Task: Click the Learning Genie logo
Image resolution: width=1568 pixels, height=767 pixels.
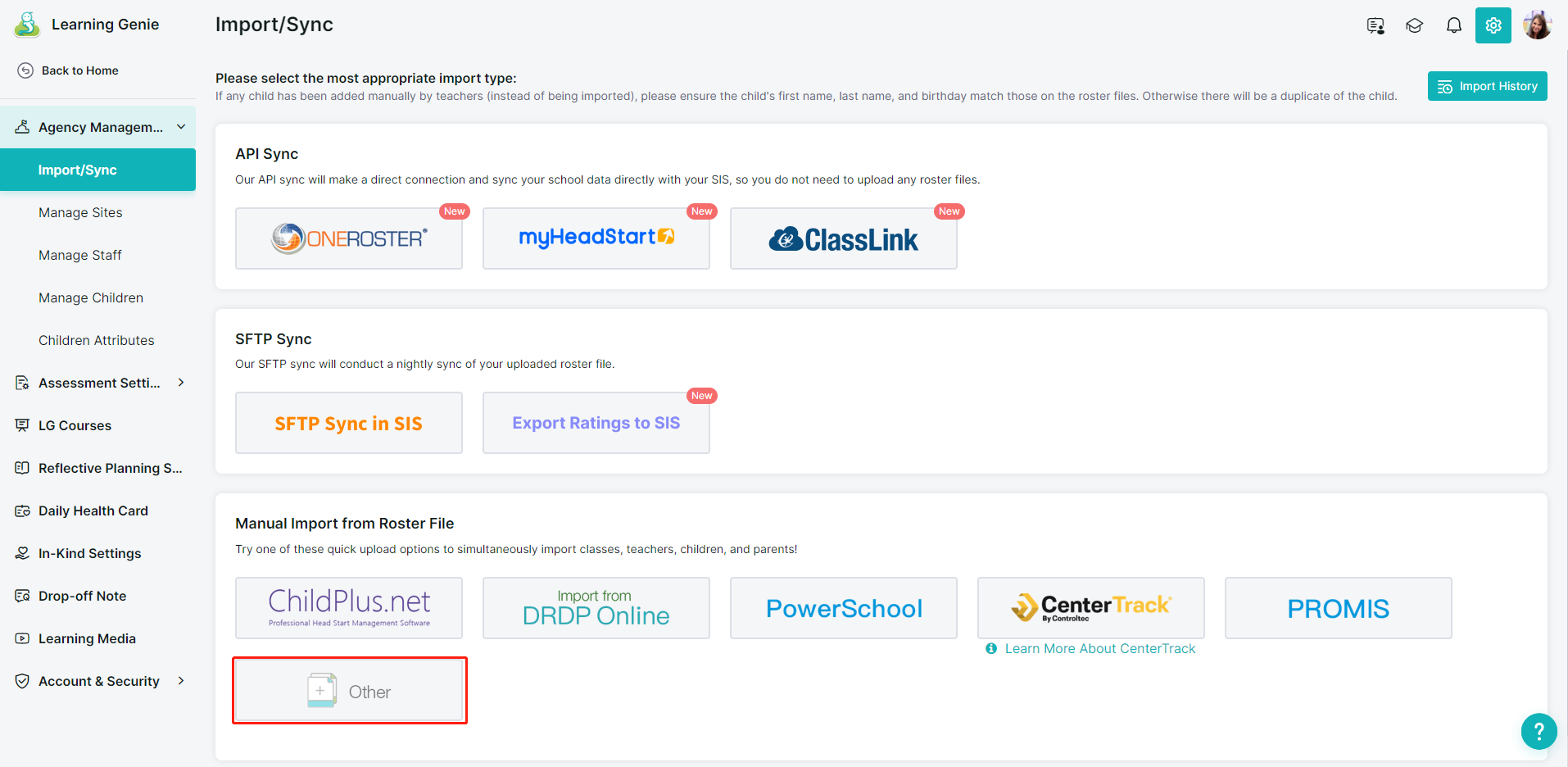Action: pyautogui.click(x=27, y=25)
